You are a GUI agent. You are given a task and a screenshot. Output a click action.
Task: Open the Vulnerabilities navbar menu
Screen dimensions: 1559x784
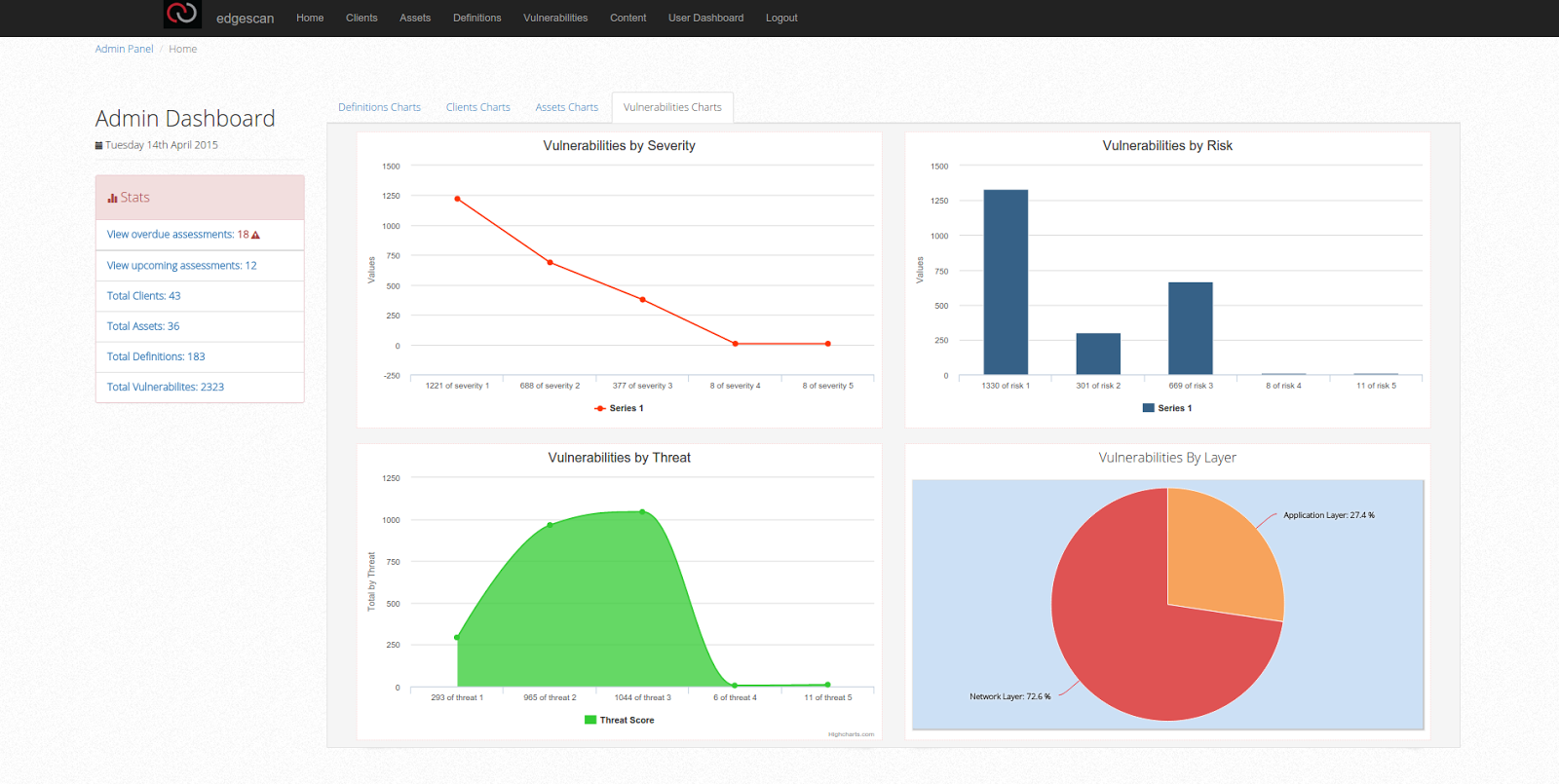(555, 18)
